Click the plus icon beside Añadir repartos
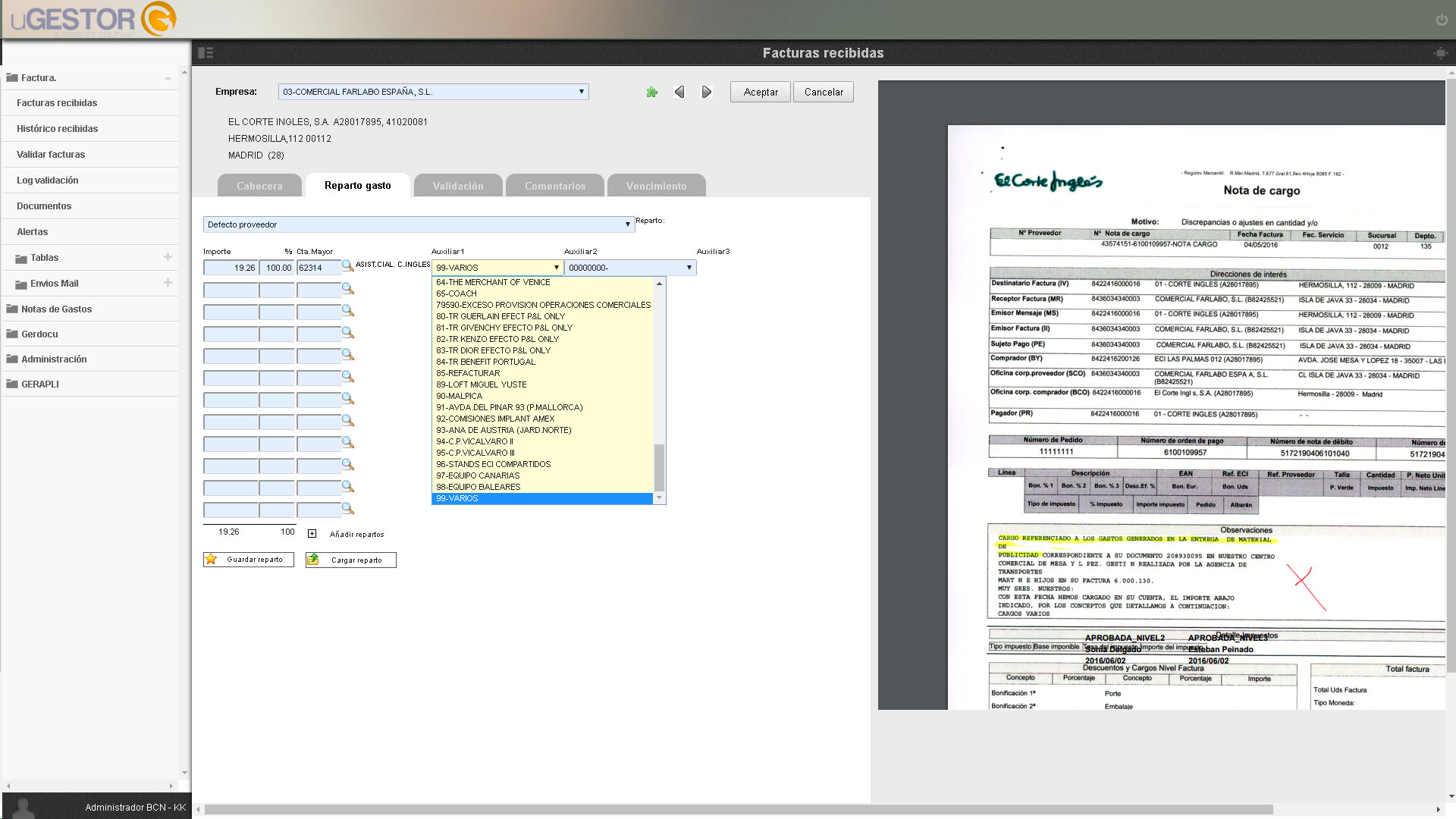 click(312, 534)
